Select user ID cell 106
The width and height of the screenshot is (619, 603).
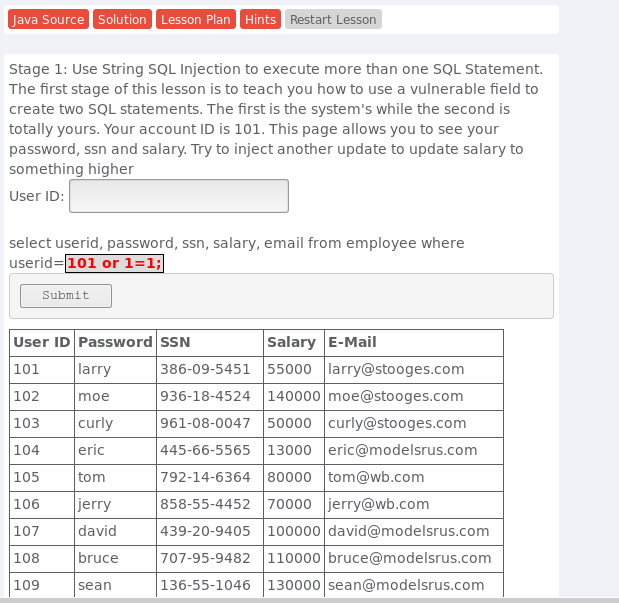[42, 504]
